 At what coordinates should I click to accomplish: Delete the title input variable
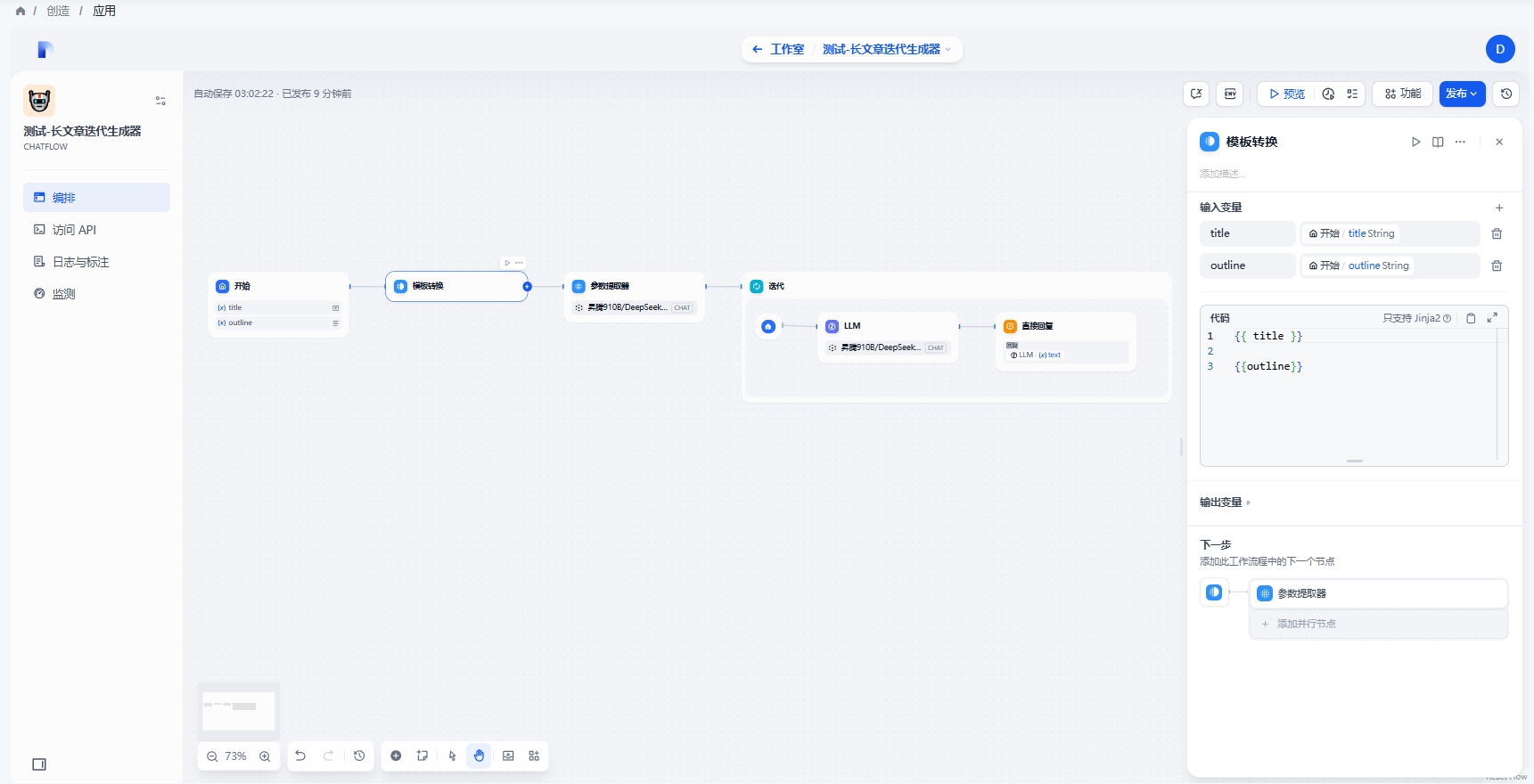click(x=1497, y=233)
